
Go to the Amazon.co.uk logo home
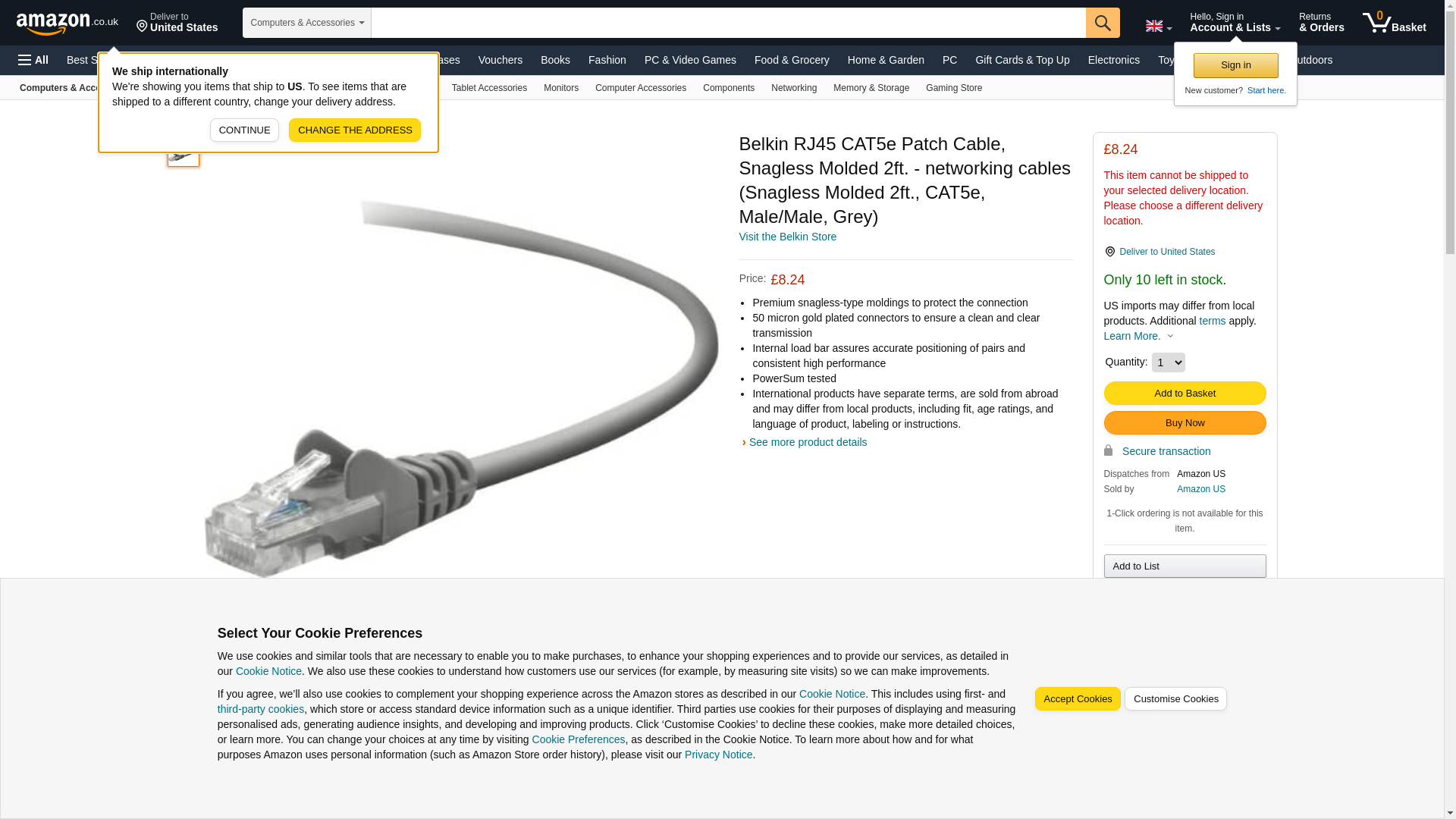coord(67,23)
